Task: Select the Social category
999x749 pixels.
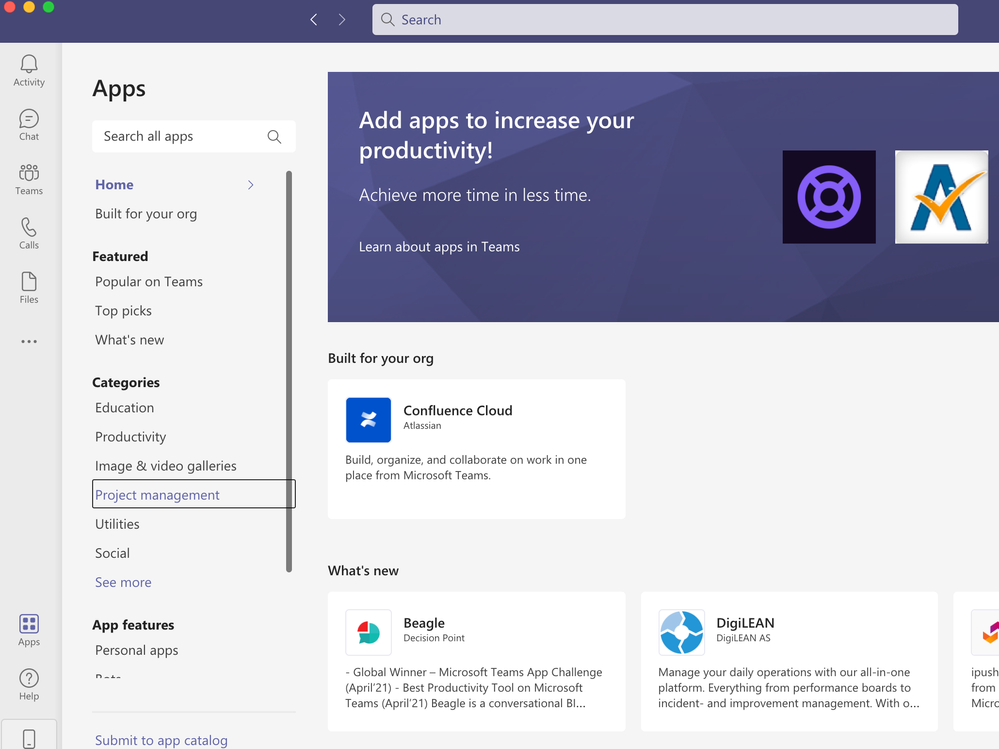Action: pyautogui.click(x=112, y=553)
